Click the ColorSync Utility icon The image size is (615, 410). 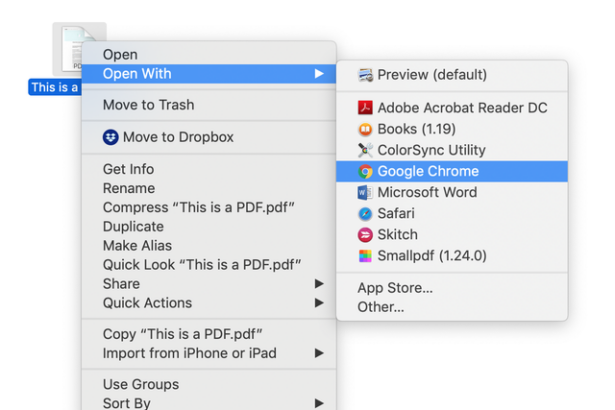coord(365,150)
